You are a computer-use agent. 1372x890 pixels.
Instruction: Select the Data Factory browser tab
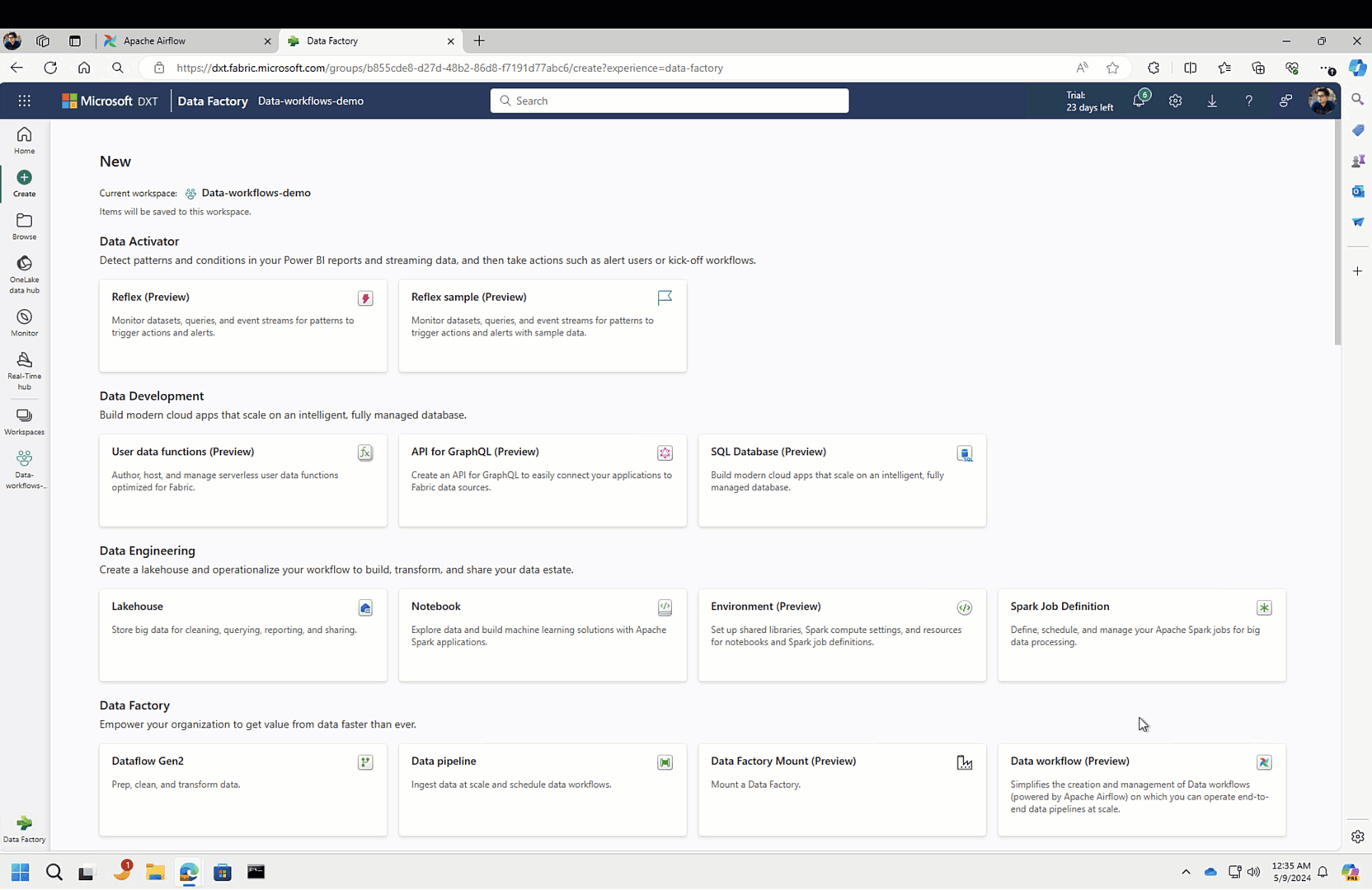pyautogui.click(x=369, y=40)
